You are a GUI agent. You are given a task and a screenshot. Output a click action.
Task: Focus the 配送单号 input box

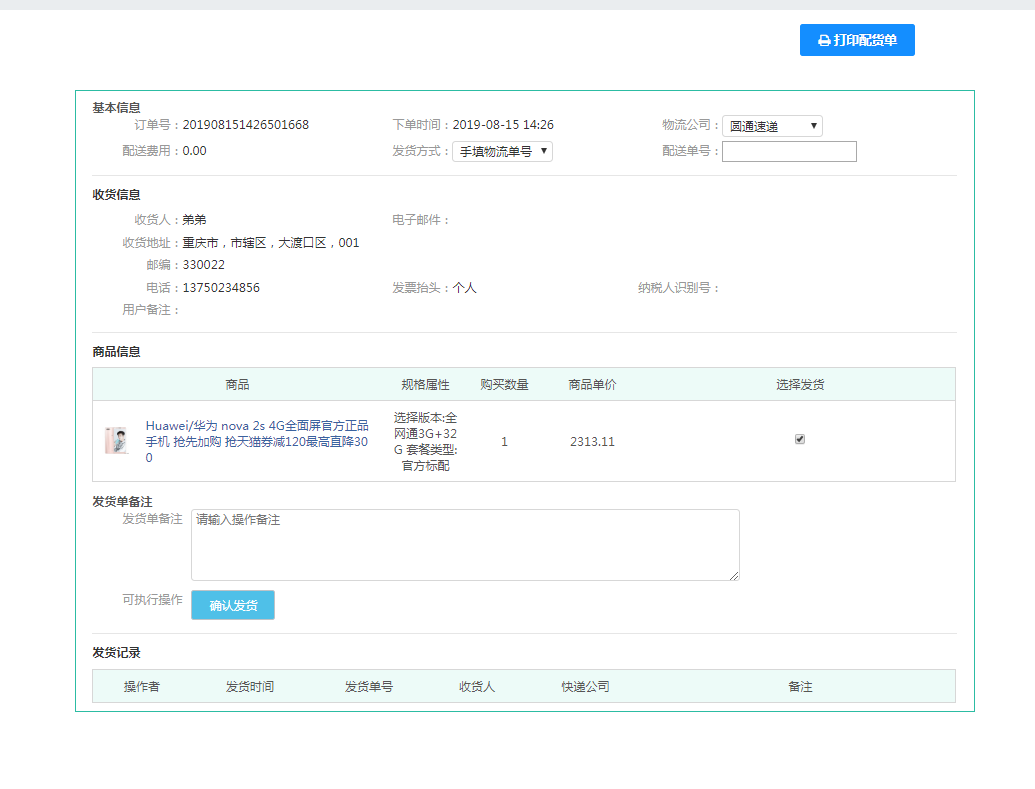click(x=789, y=152)
